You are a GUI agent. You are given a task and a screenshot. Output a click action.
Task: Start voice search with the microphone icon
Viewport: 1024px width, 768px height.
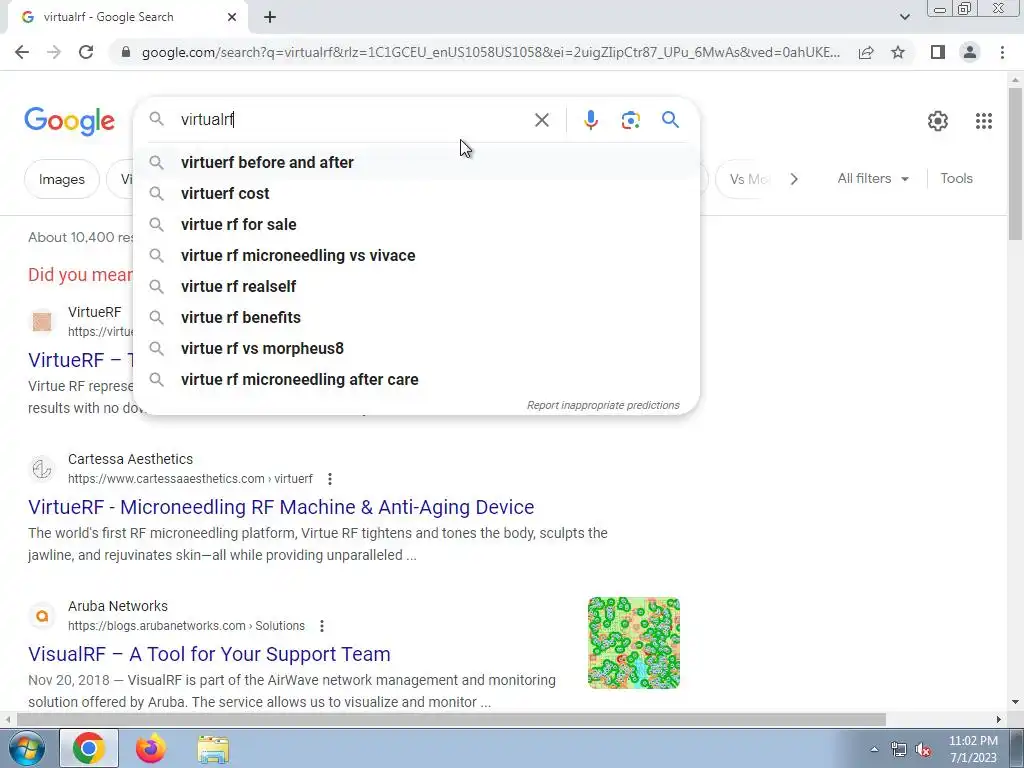click(590, 120)
